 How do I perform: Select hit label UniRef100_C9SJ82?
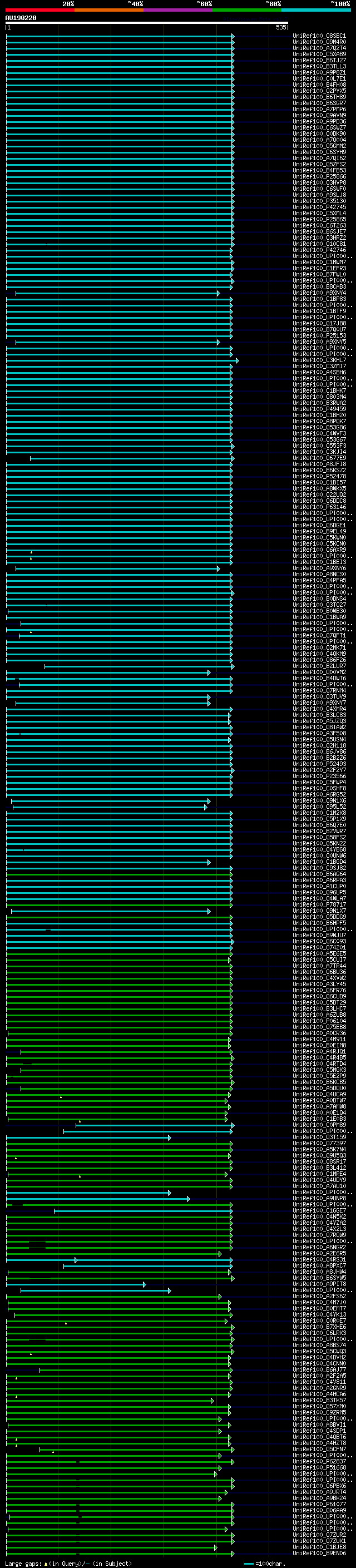(x=319, y=868)
